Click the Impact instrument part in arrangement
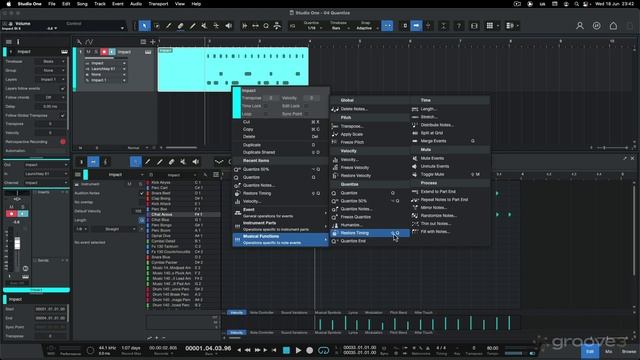This screenshot has height=360, width=640. [x=233, y=69]
